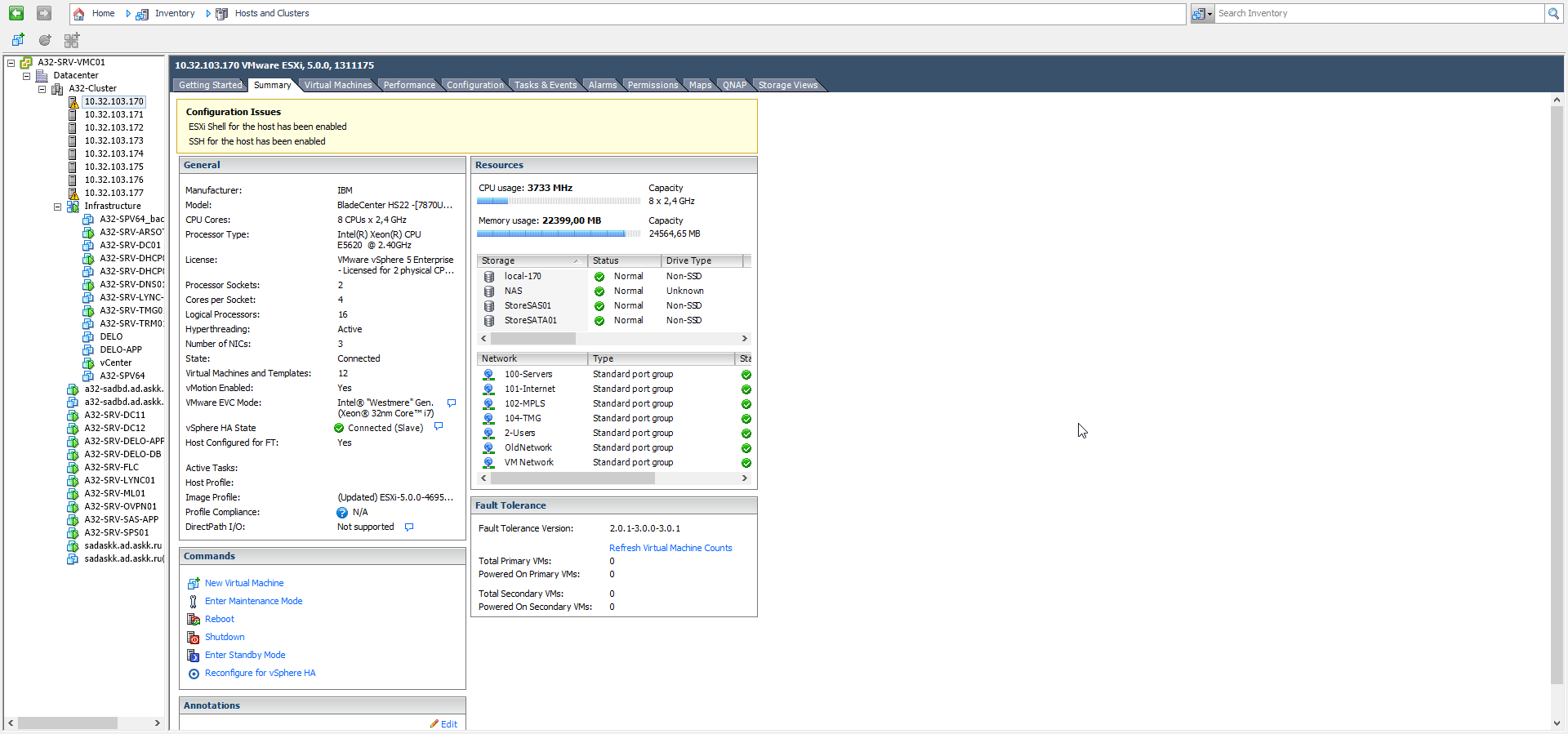Image resolution: width=1568 pixels, height=734 pixels.
Task: Open the Tasks & Events tab
Action: tap(545, 85)
